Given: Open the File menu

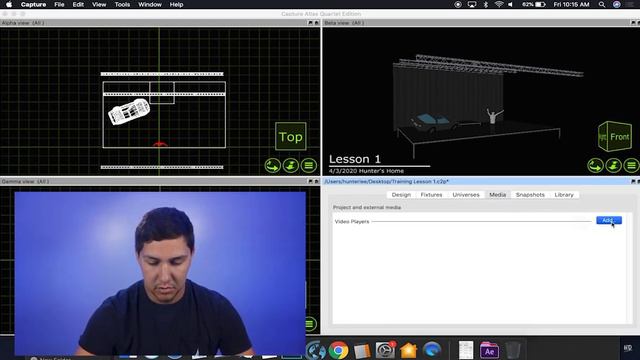Looking at the screenshot, I should [59, 4].
